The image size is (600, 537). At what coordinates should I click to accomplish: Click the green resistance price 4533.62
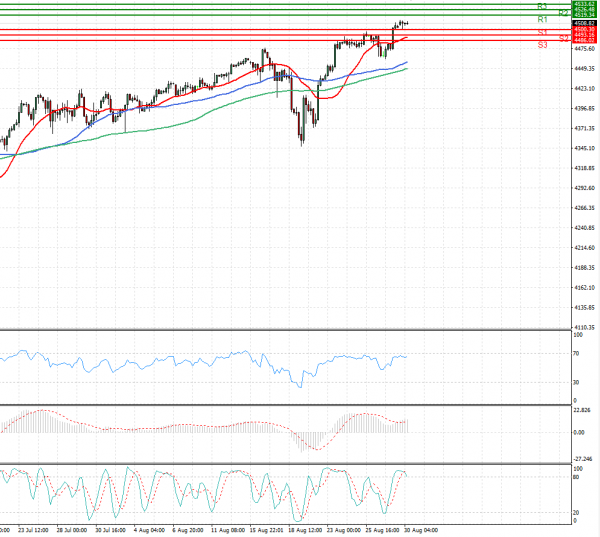point(584,4)
